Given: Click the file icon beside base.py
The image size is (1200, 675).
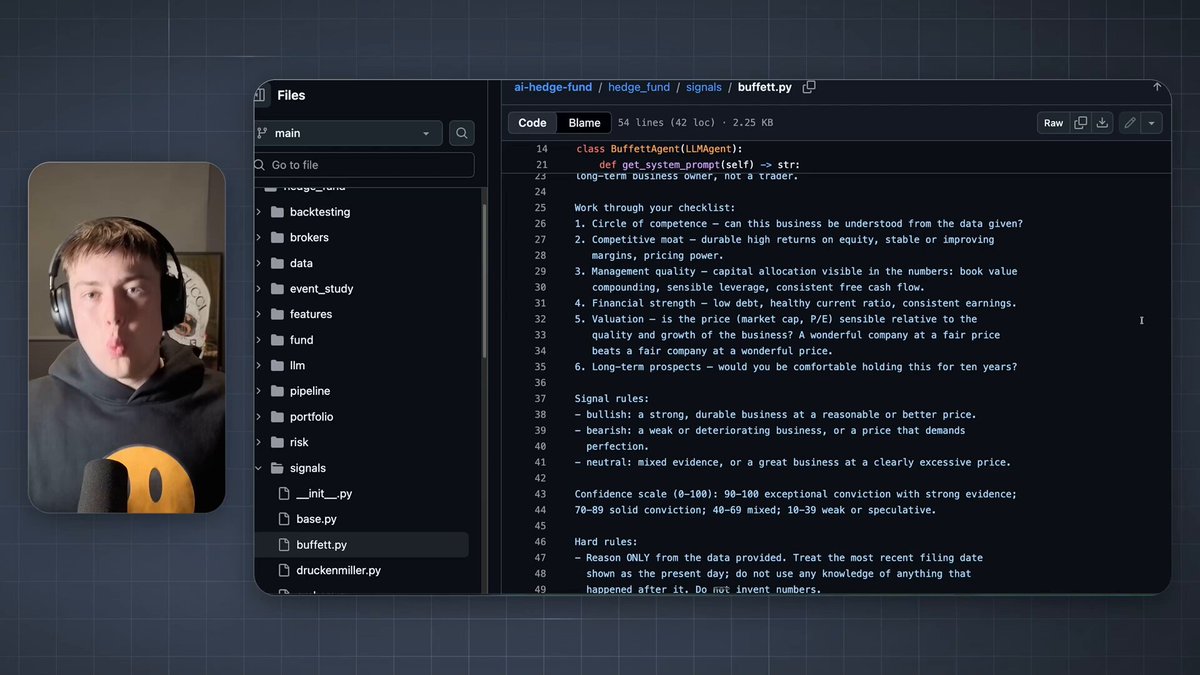Looking at the screenshot, I should click(283, 519).
